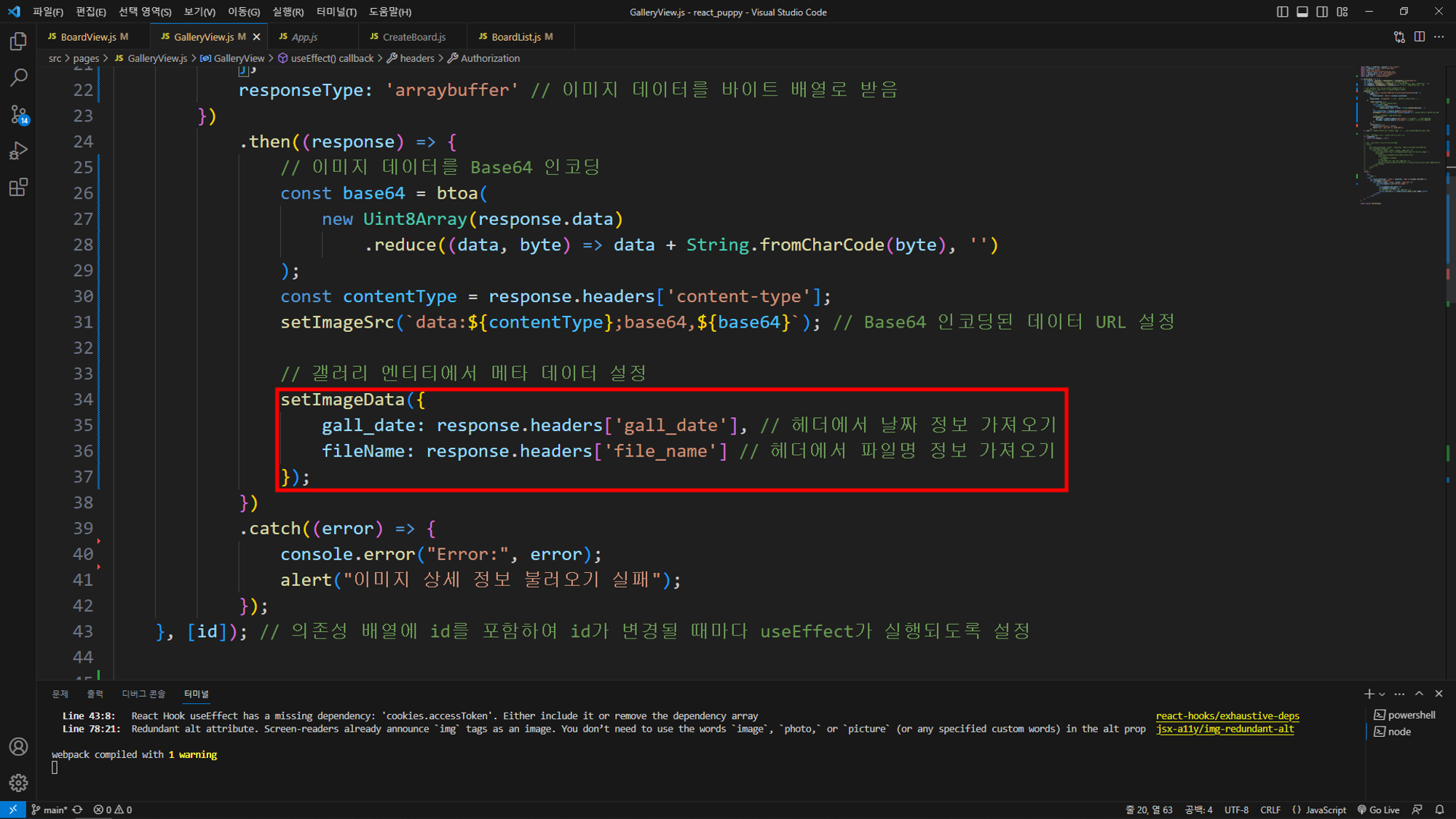The image size is (1456, 819).
Task: Click Go Live in the status bar
Action: tap(1379, 810)
